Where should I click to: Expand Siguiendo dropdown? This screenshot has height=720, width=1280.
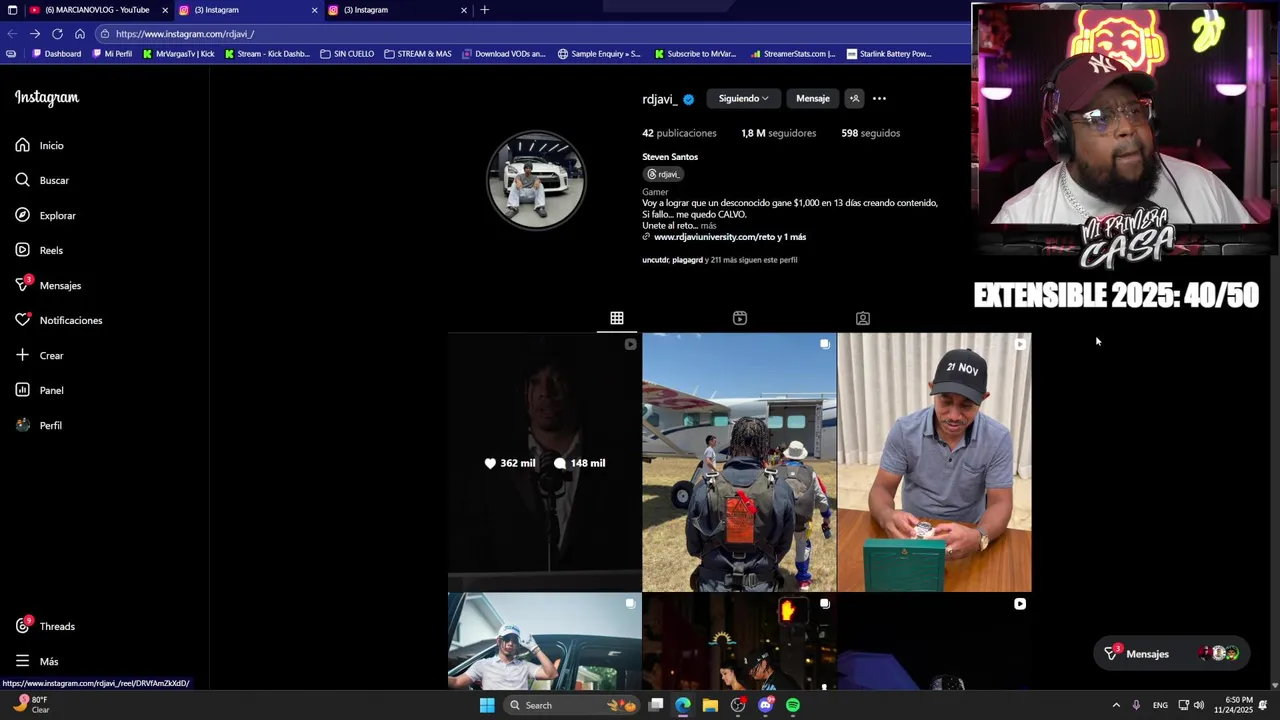(743, 98)
